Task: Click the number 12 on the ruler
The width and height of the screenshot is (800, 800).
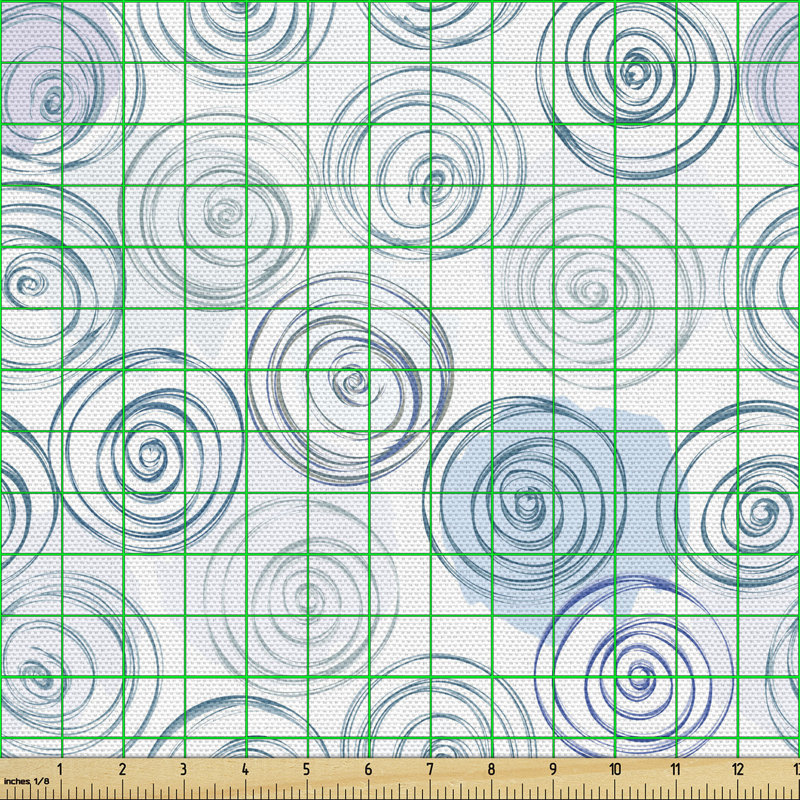Action: pyautogui.click(x=737, y=769)
